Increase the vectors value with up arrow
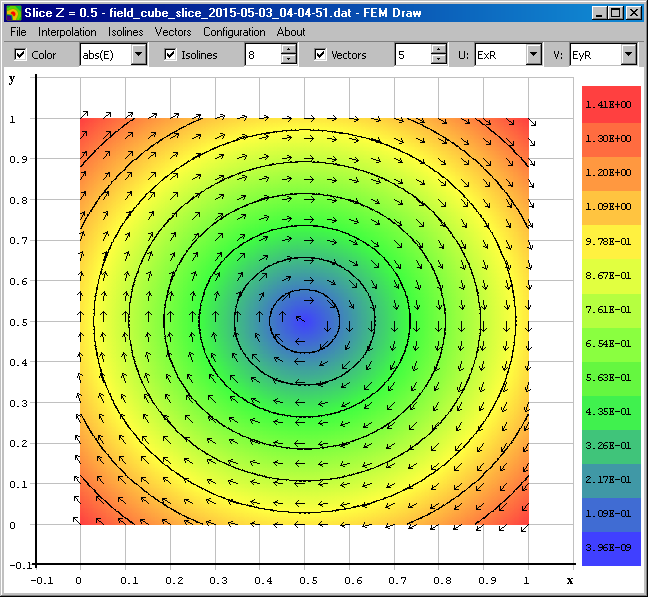 438,50
